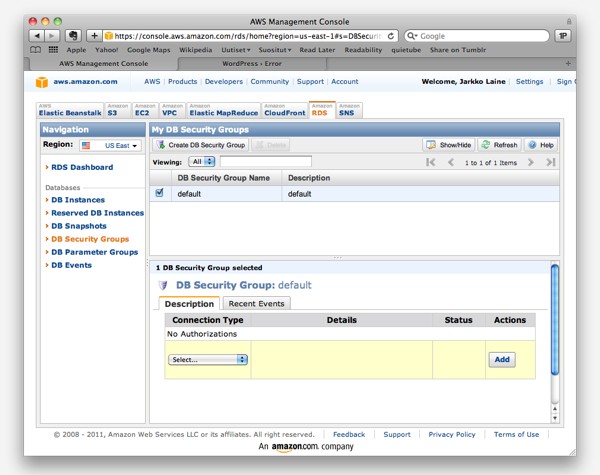Image resolution: width=600 pixels, height=475 pixels.
Task: Expand the Suositut bookmarks folder
Action: tap(275, 50)
